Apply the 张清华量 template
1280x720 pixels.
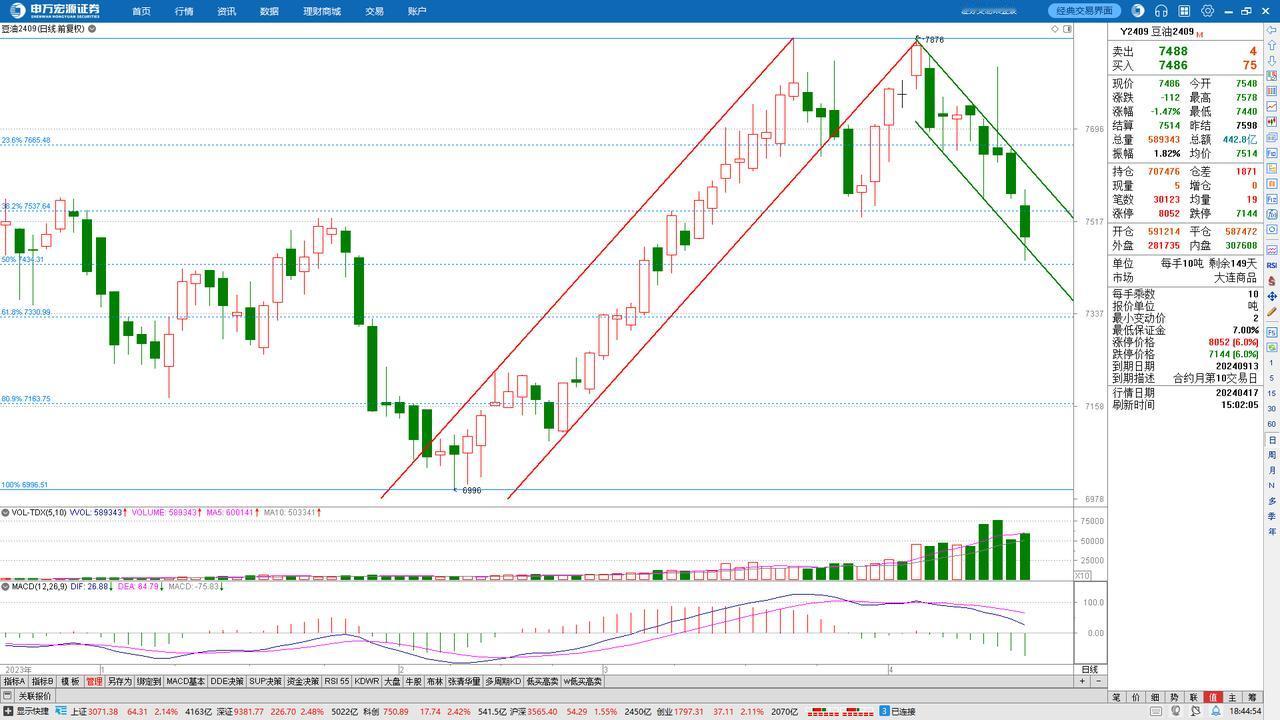[x=464, y=681]
